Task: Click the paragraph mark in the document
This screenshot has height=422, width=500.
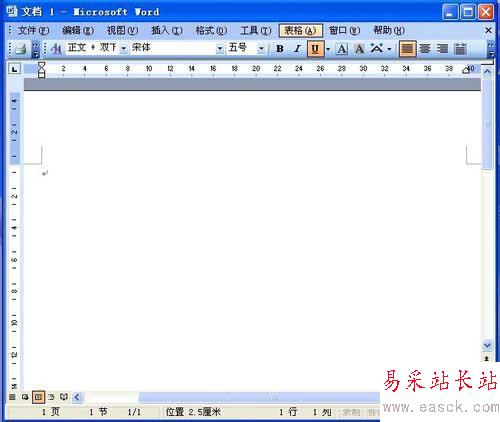Action: tap(45, 173)
